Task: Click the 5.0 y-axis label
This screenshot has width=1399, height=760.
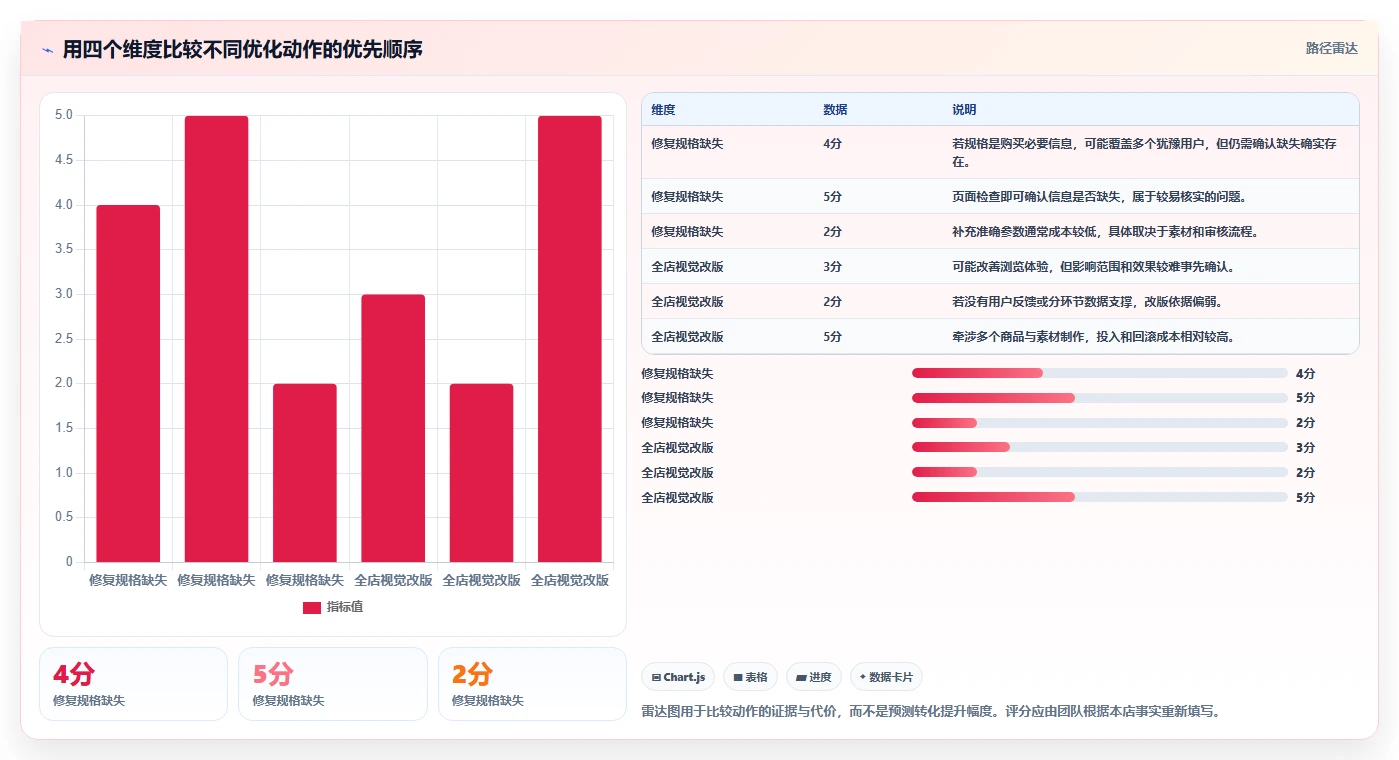Action: click(x=63, y=115)
